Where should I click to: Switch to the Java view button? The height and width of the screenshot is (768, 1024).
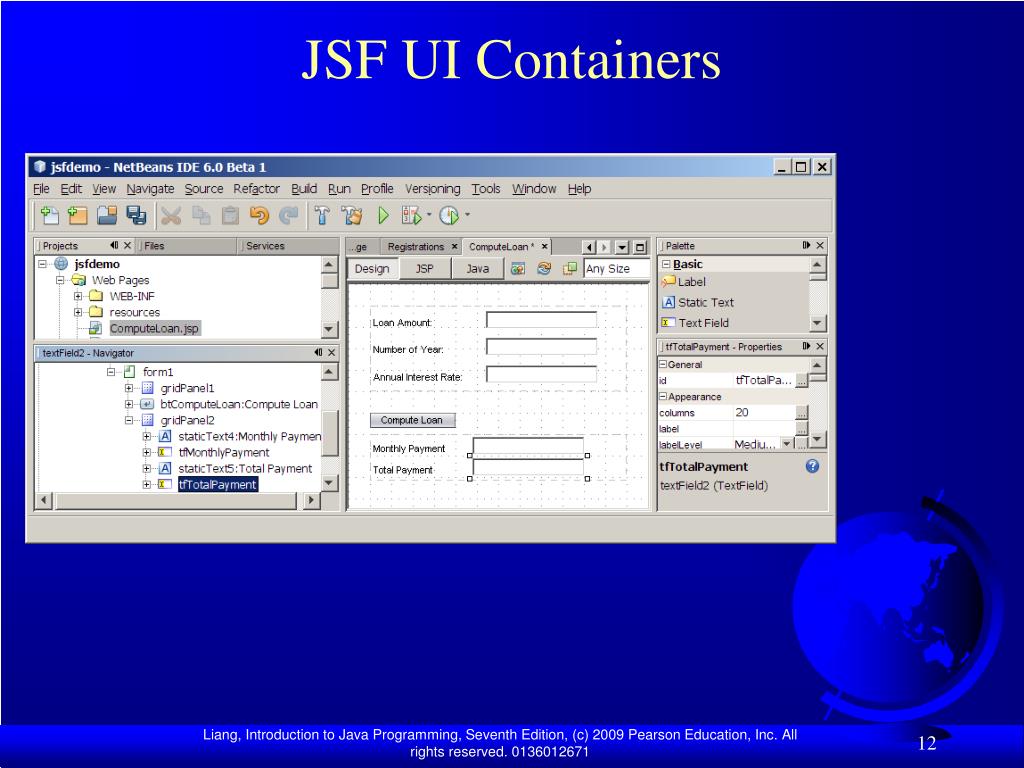point(477,268)
